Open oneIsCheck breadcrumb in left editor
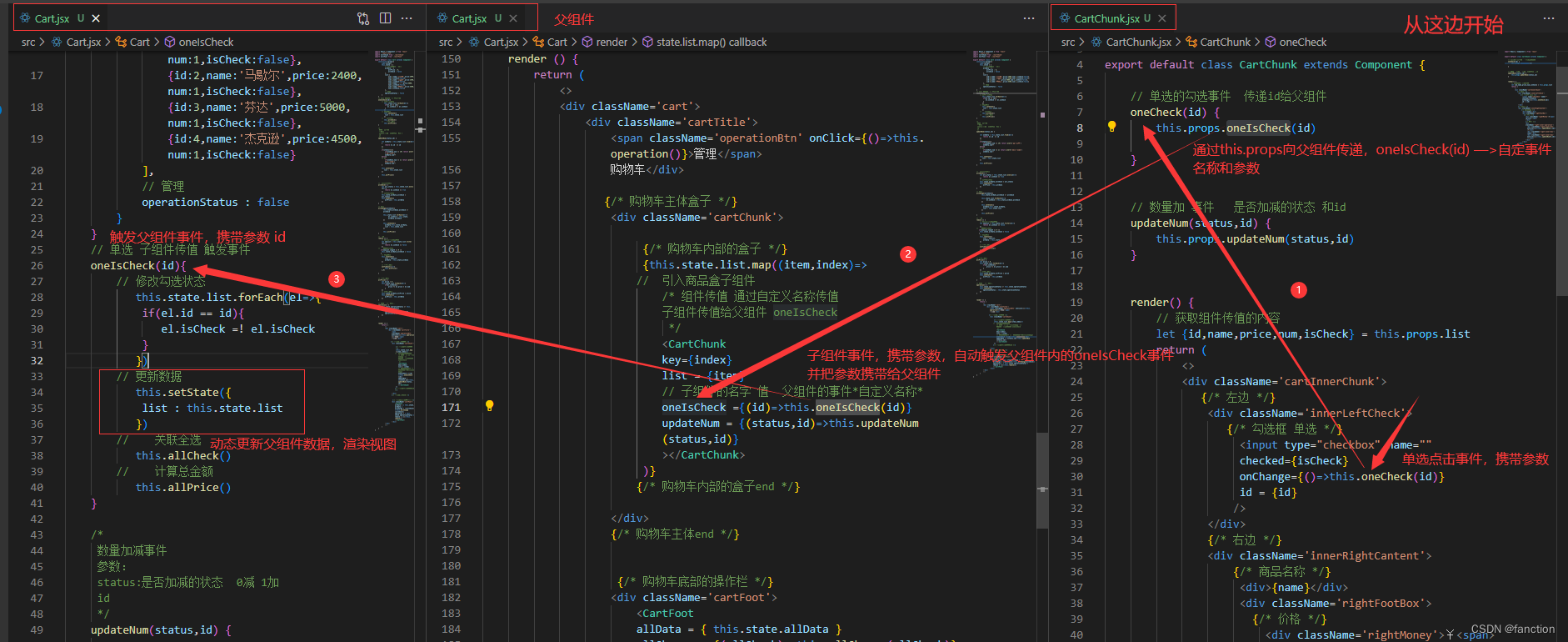The width and height of the screenshot is (1568, 642). coord(199,42)
